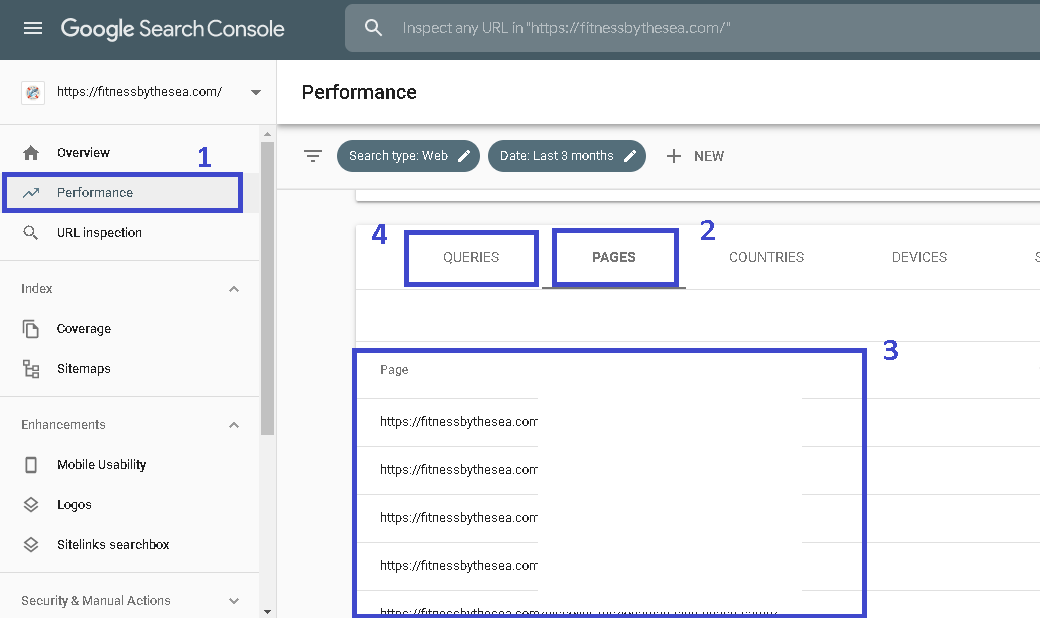The height and width of the screenshot is (618, 1040).
Task: Click the Overview home icon
Action: pos(31,153)
